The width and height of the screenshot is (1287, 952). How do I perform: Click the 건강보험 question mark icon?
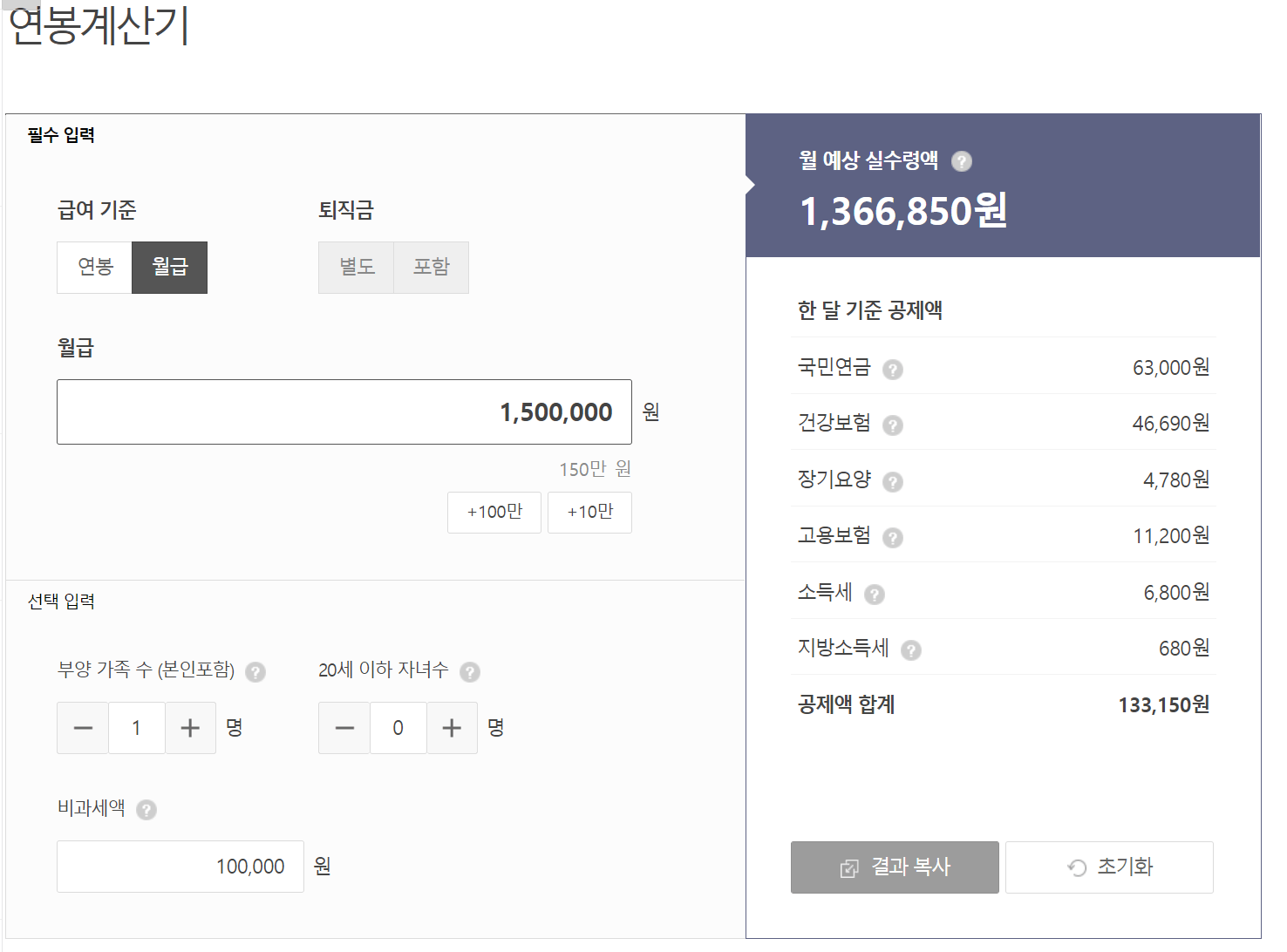tap(892, 425)
